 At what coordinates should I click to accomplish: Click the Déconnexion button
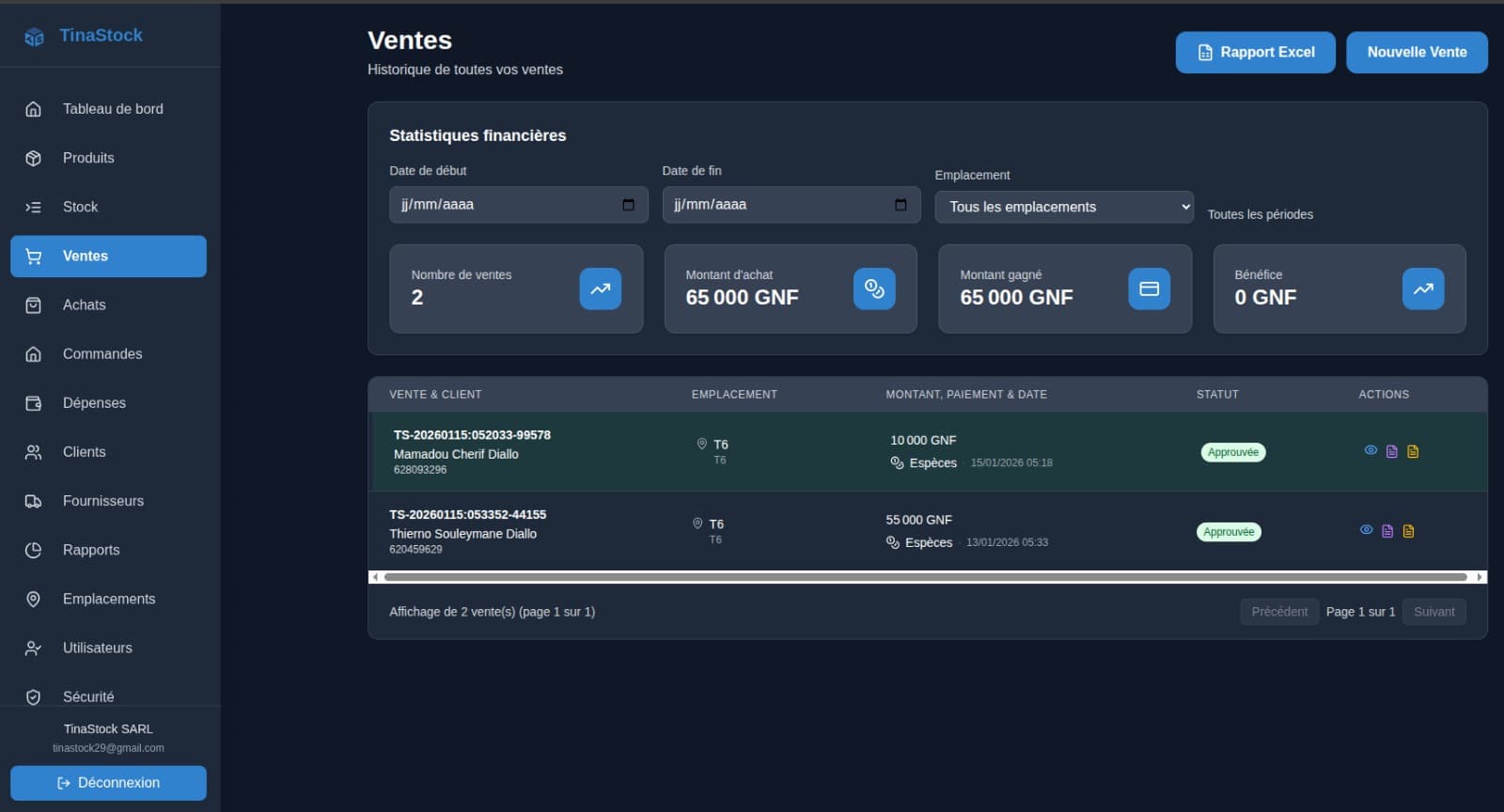click(x=108, y=783)
